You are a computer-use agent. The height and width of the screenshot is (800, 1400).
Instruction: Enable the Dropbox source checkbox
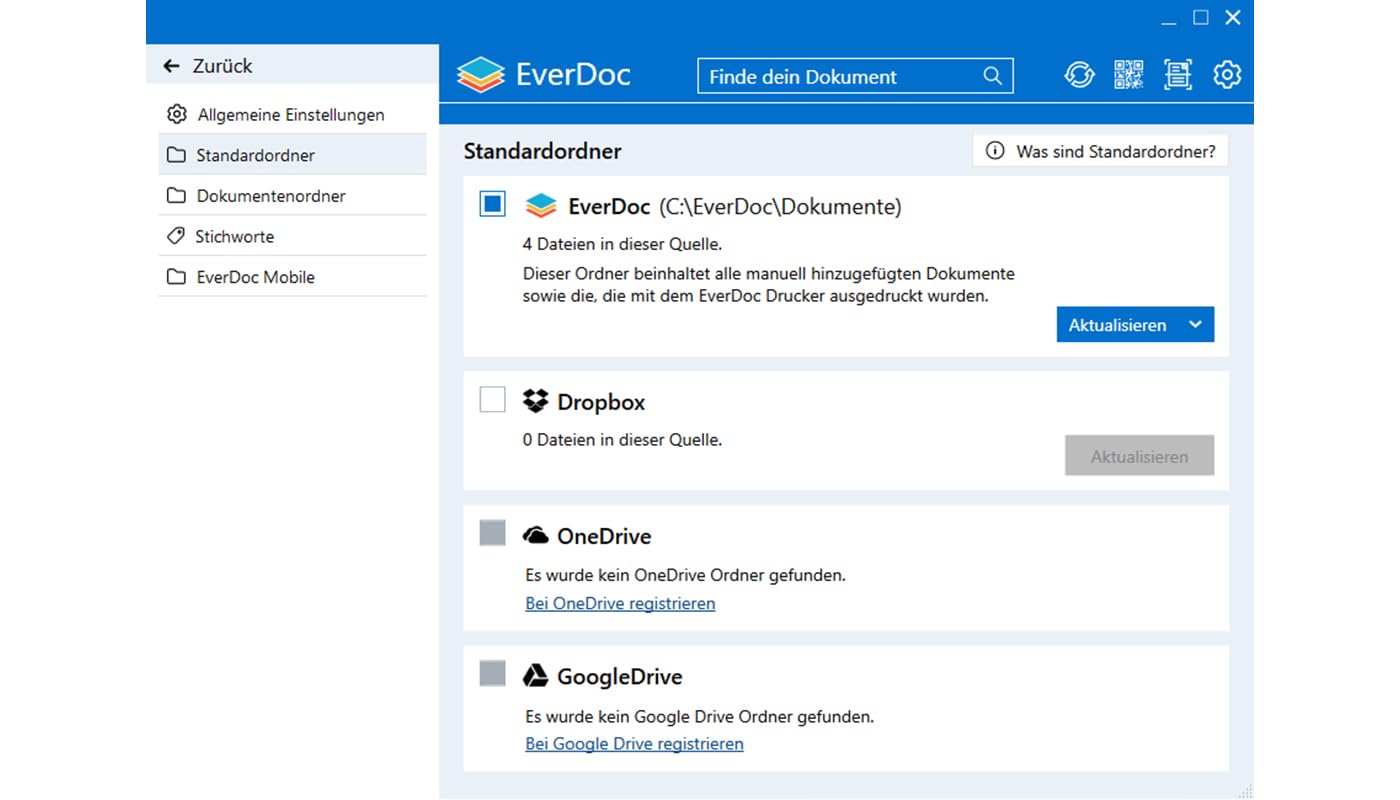click(x=493, y=400)
